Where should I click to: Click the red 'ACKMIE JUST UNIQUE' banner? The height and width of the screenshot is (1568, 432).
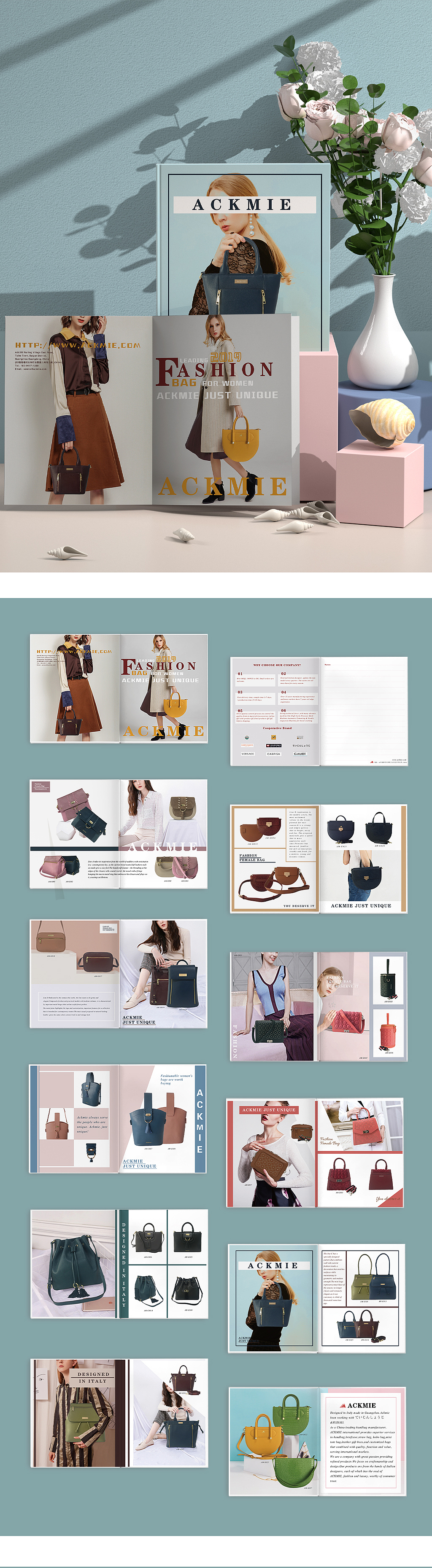269,1110
